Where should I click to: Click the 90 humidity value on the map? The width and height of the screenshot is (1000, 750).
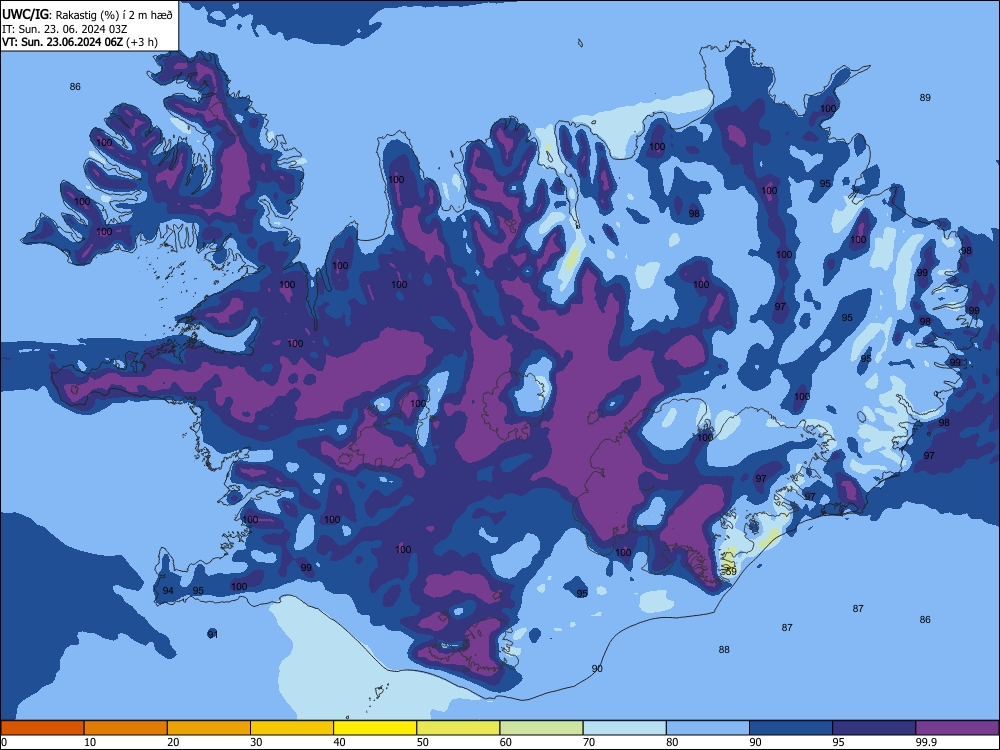(597, 668)
